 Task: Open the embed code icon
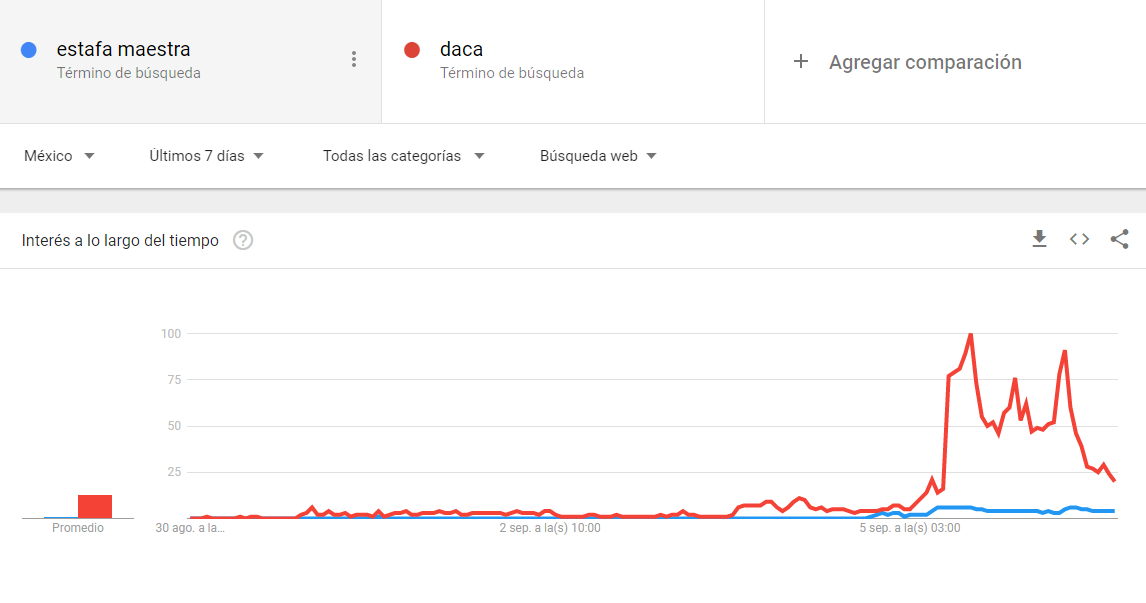(x=1079, y=239)
